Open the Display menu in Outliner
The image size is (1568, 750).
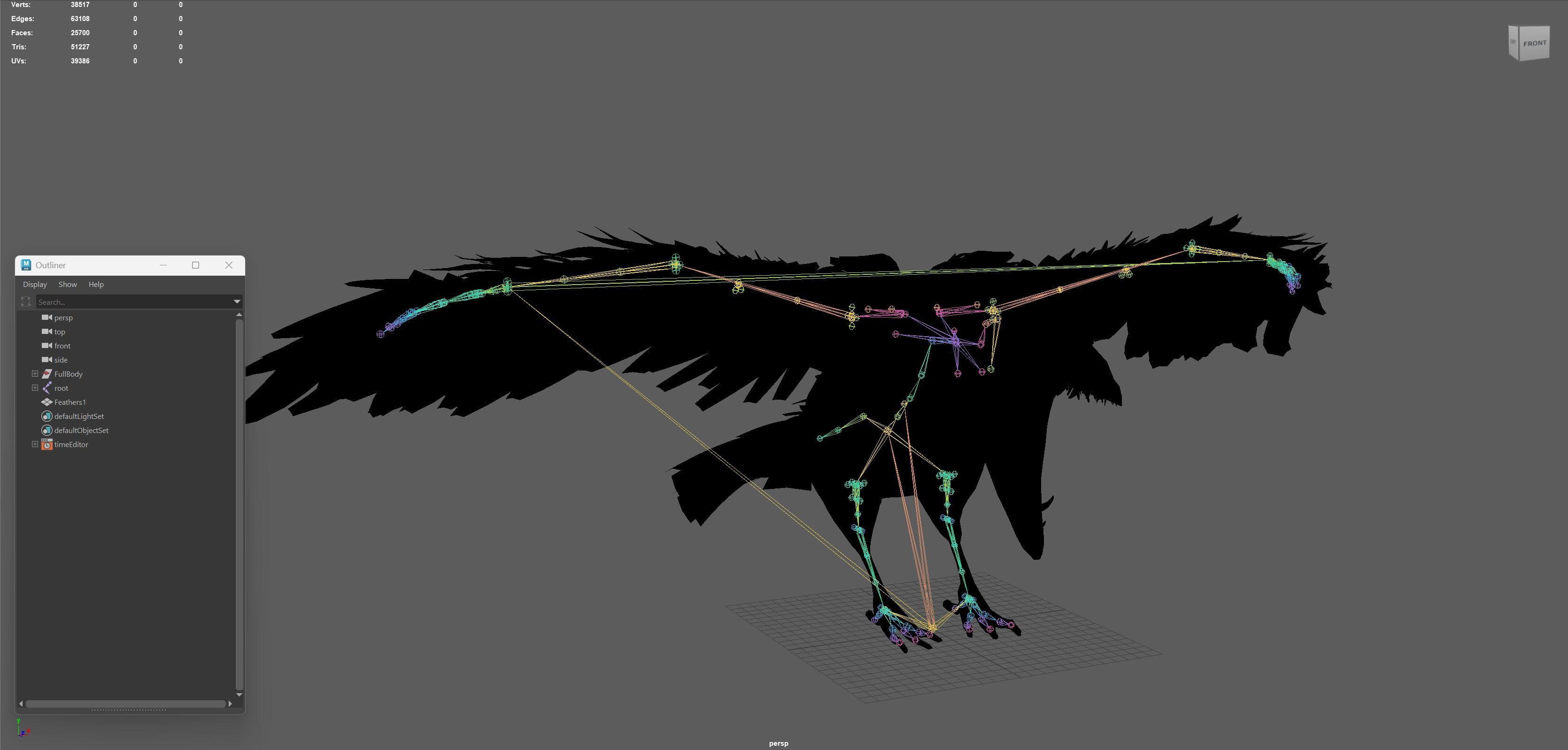pos(35,284)
